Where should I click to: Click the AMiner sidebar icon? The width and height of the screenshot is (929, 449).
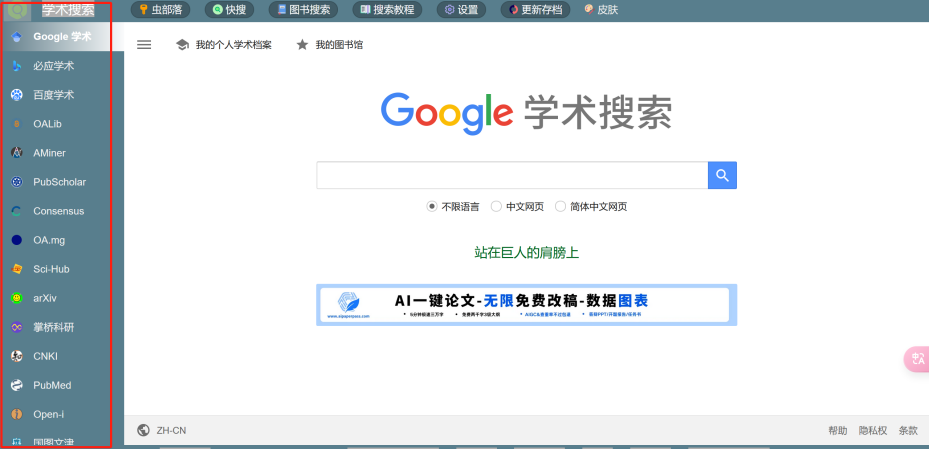(x=17, y=153)
